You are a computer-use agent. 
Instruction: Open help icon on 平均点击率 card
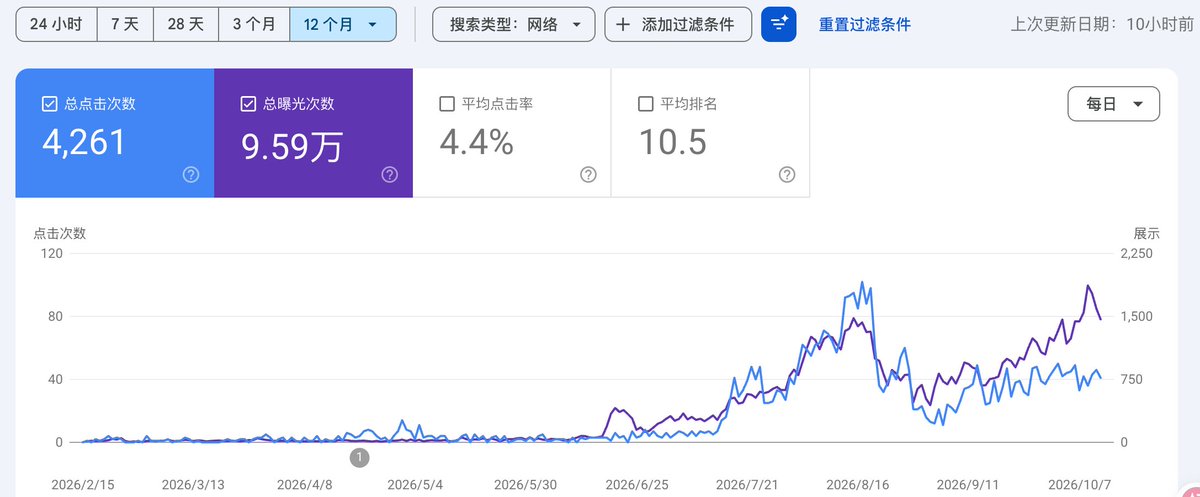point(588,174)
